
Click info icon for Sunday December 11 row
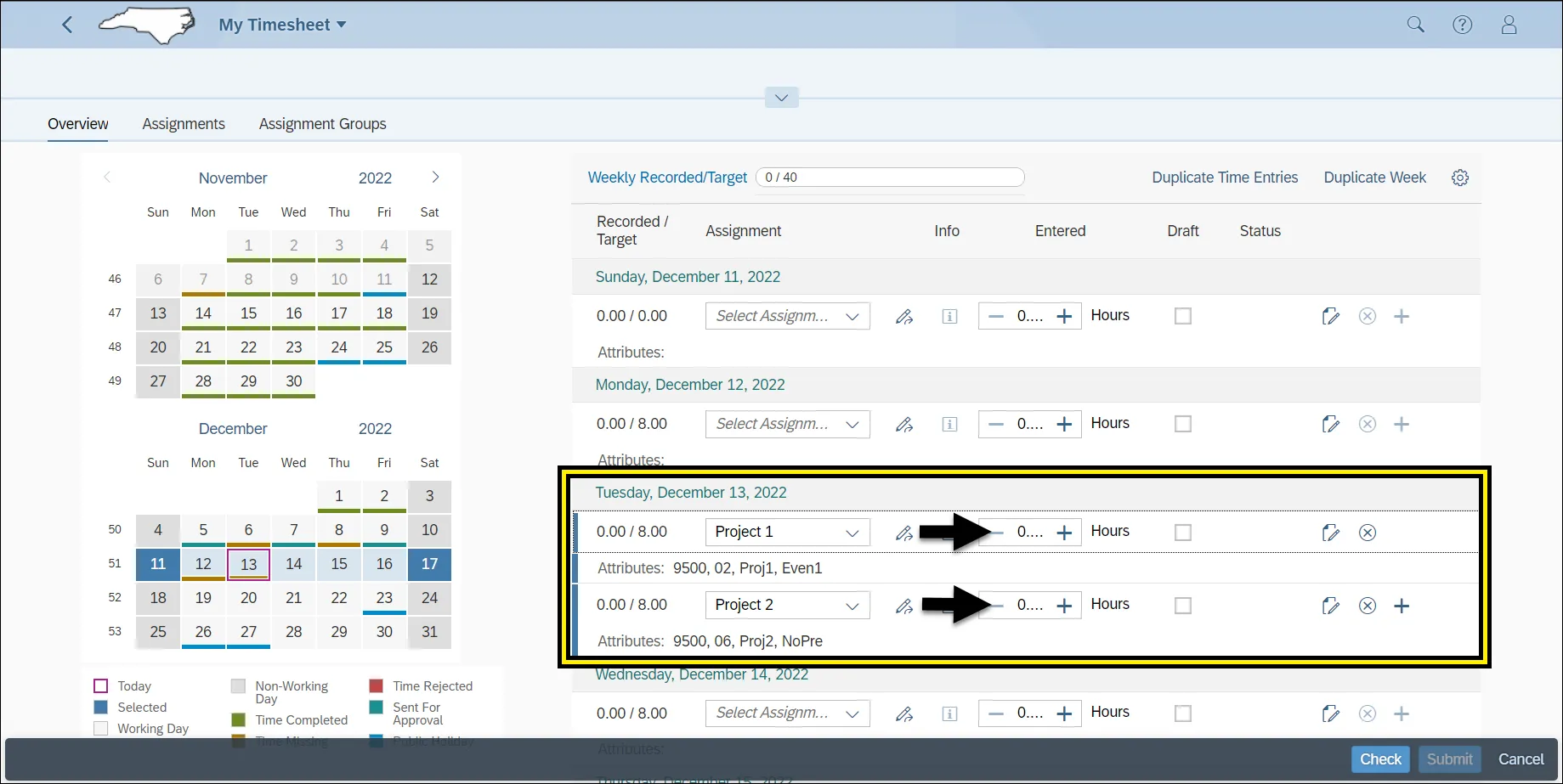tap(949, 316)
